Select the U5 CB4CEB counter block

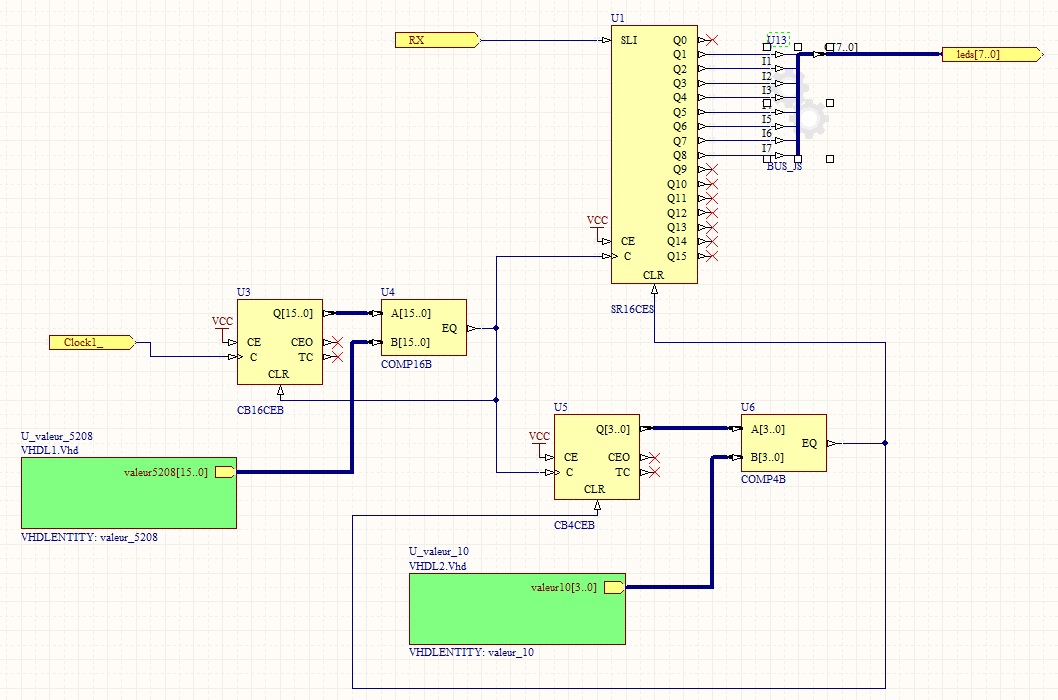[597, 458]
